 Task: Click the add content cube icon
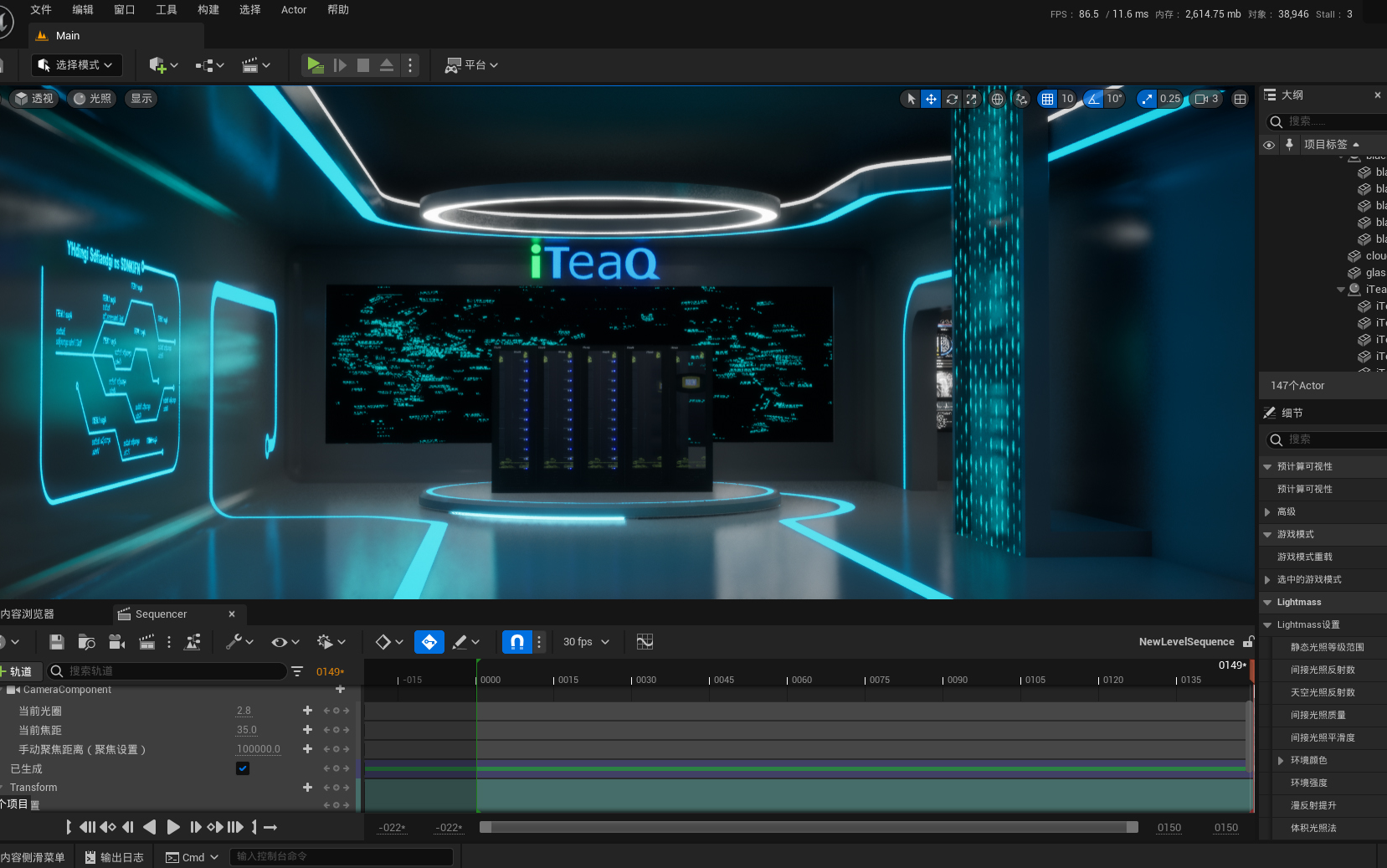point(163,65)
